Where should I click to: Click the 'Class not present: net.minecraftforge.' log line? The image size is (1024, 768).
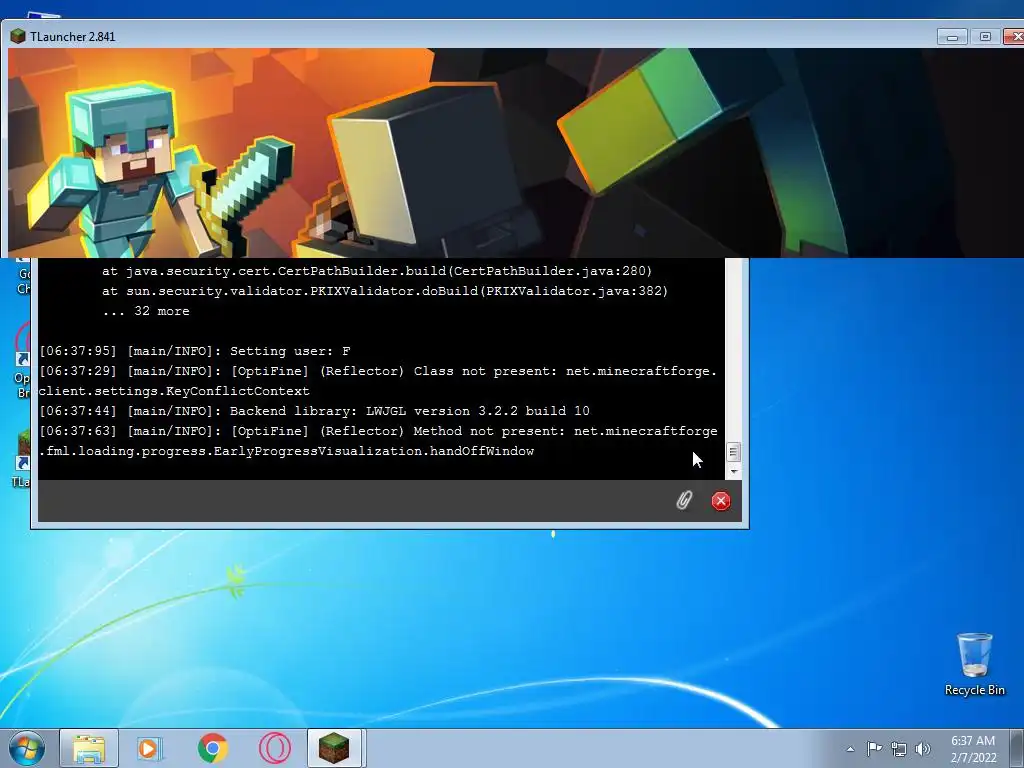pos(377,371)
